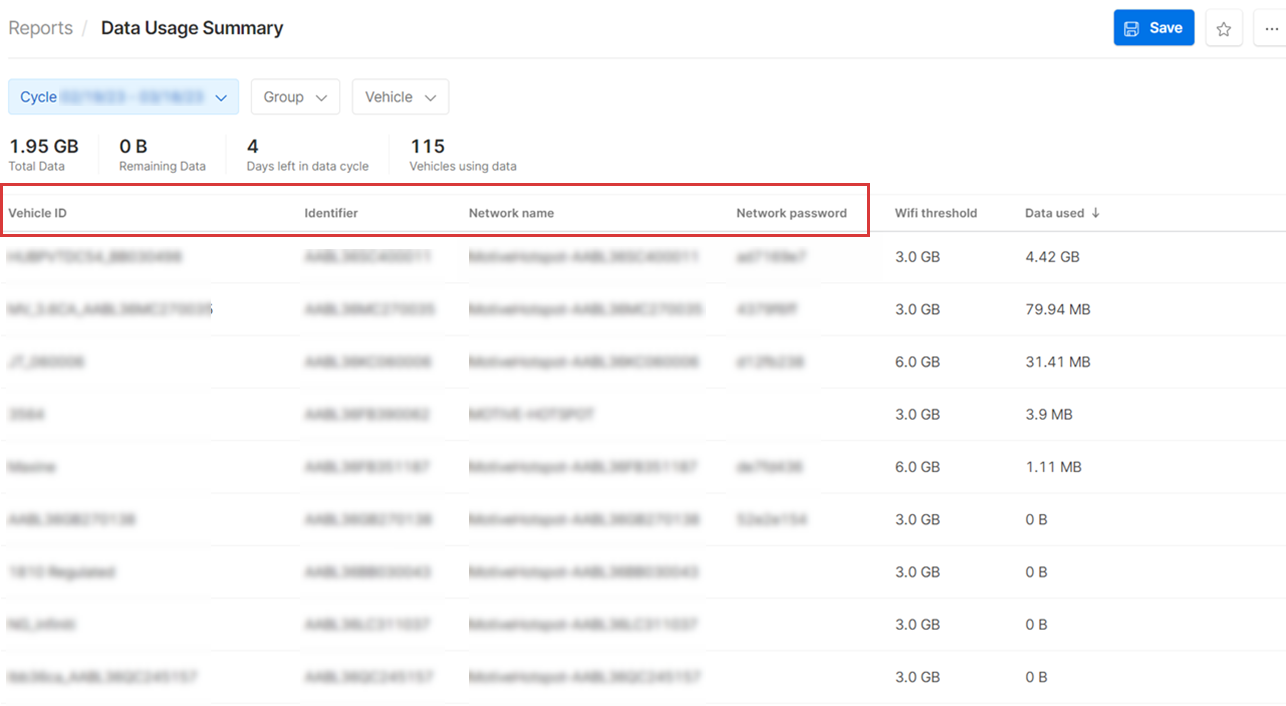This screenshot has height=706, width=1286.
Task: Click the Network name column header
Action: [x=511, y=213]
